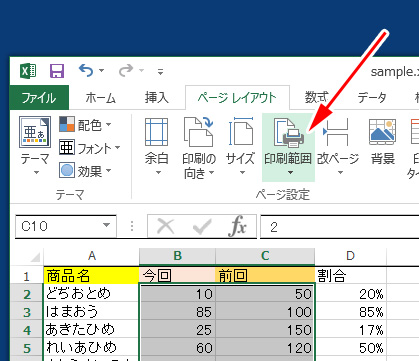
Task: Select row 4 header
Action: click(27, 330)
